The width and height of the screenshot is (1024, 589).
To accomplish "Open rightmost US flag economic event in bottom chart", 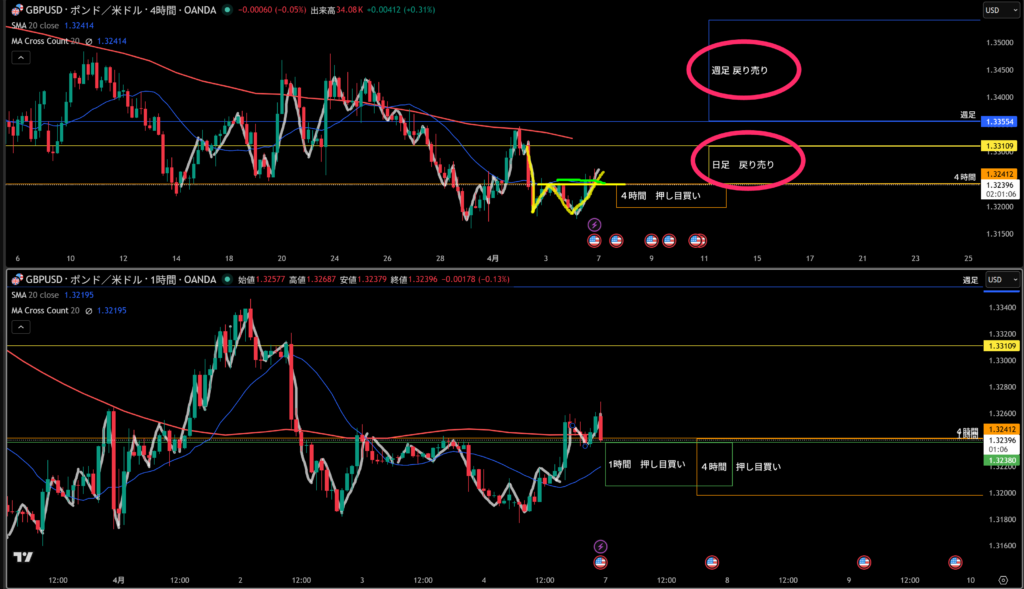I will point(954,561).
